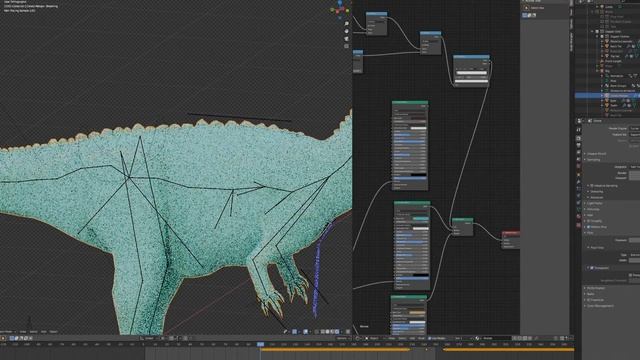The image size is (640, 360).
Task: Open the Texture properties tab icon
Action: click(x=579, y=225)
